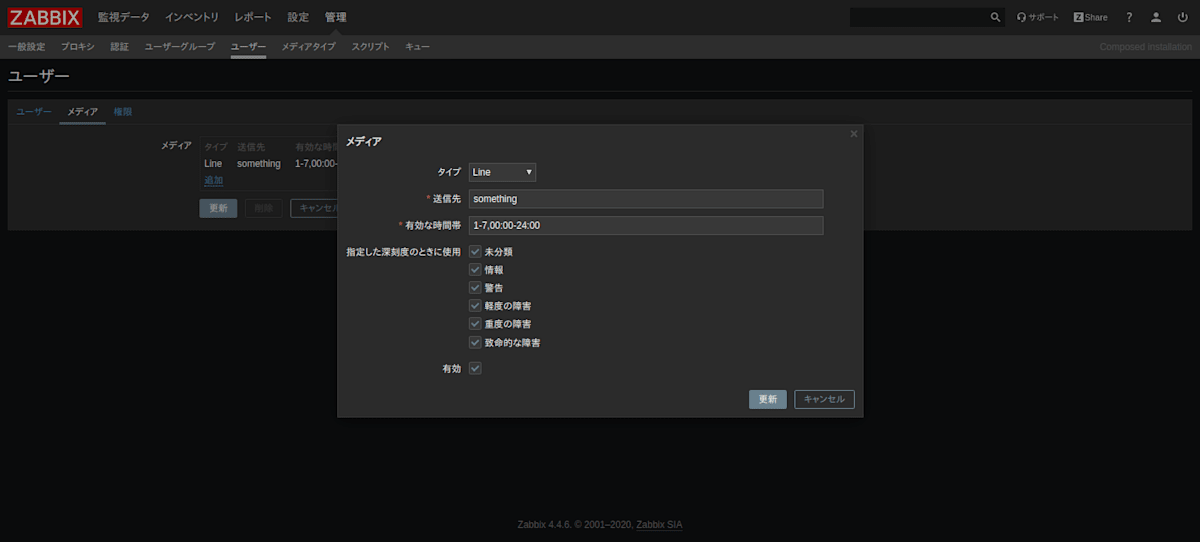The image size is (1200, 542).
Task: Go to ユーザーグループ submenu
Action: [179, 47]
